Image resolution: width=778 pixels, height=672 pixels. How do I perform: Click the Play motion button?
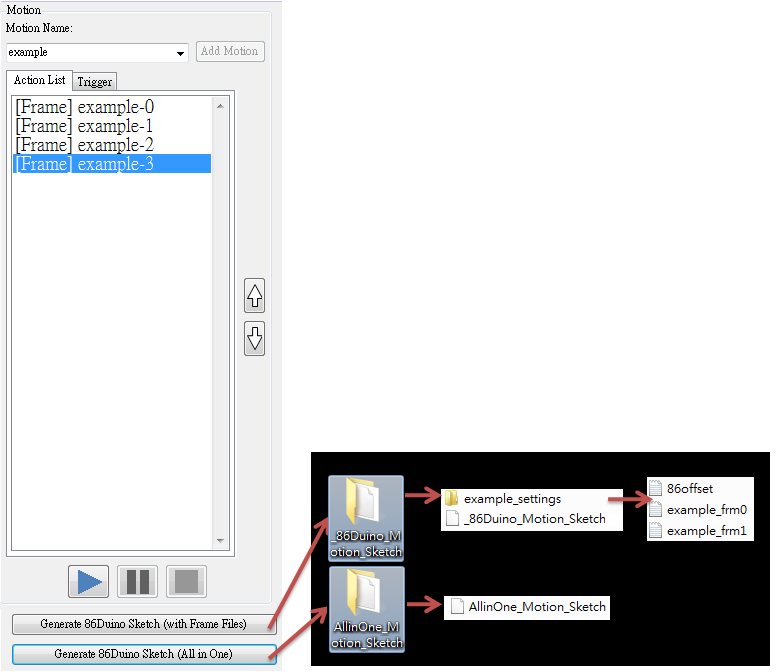[x=88, y=581]
